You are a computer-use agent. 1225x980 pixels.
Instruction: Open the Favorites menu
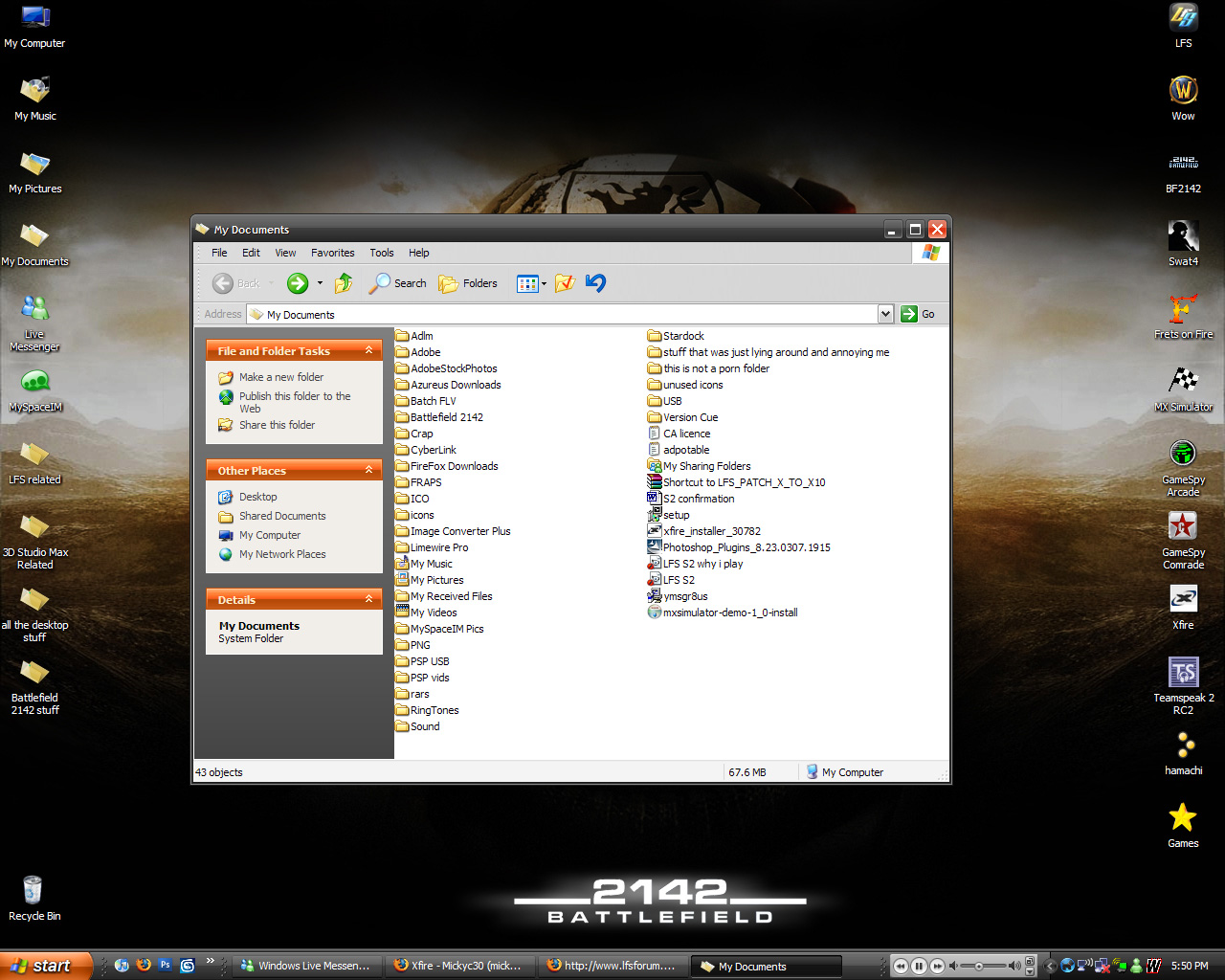point(332,253)
